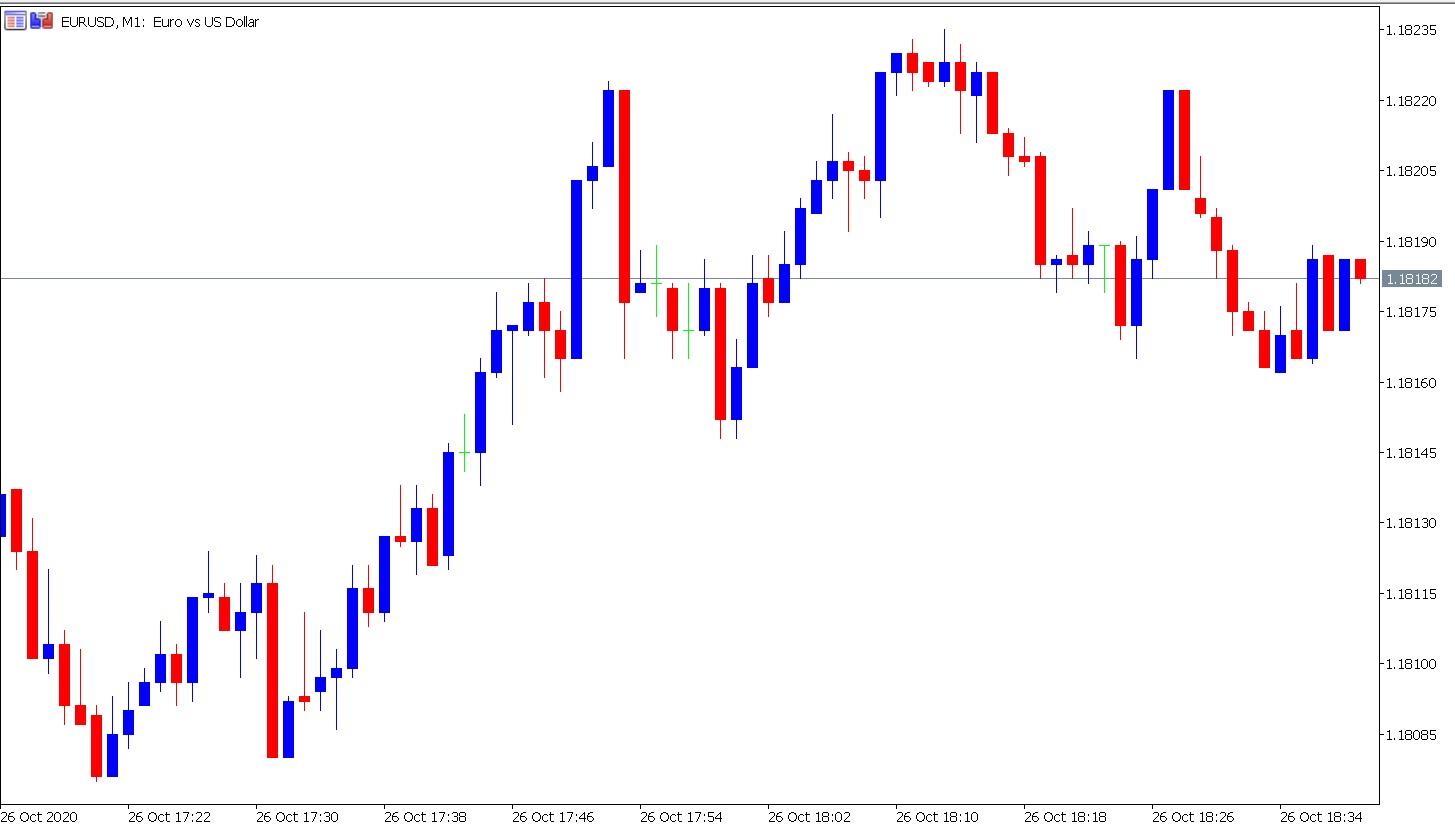This screenshot has width=1455, height=831.
Task: Click the 26 Oct 17:22 time label
Action: click(169, 817)
